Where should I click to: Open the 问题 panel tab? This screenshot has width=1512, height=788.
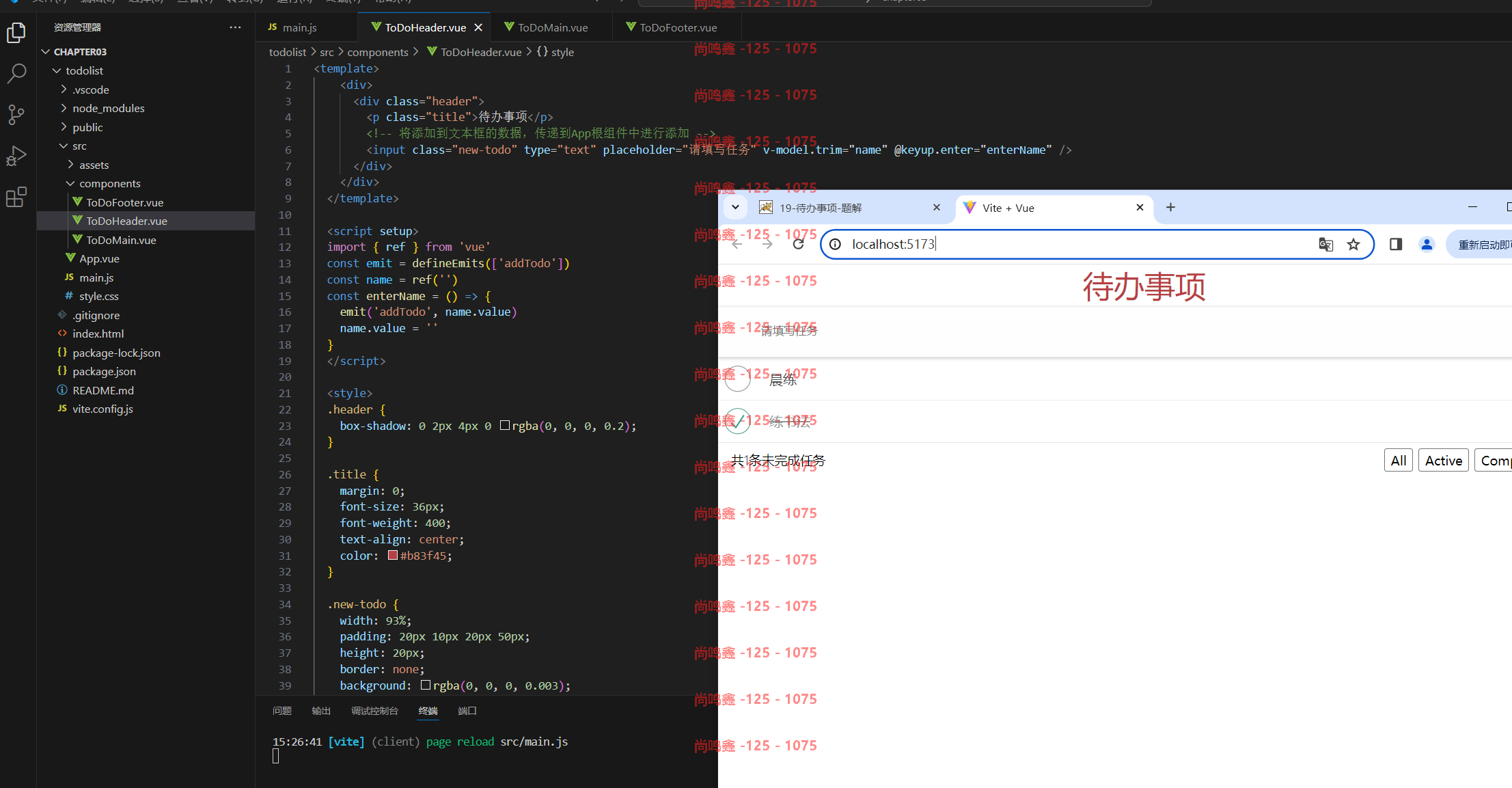[x=282, y=711]
